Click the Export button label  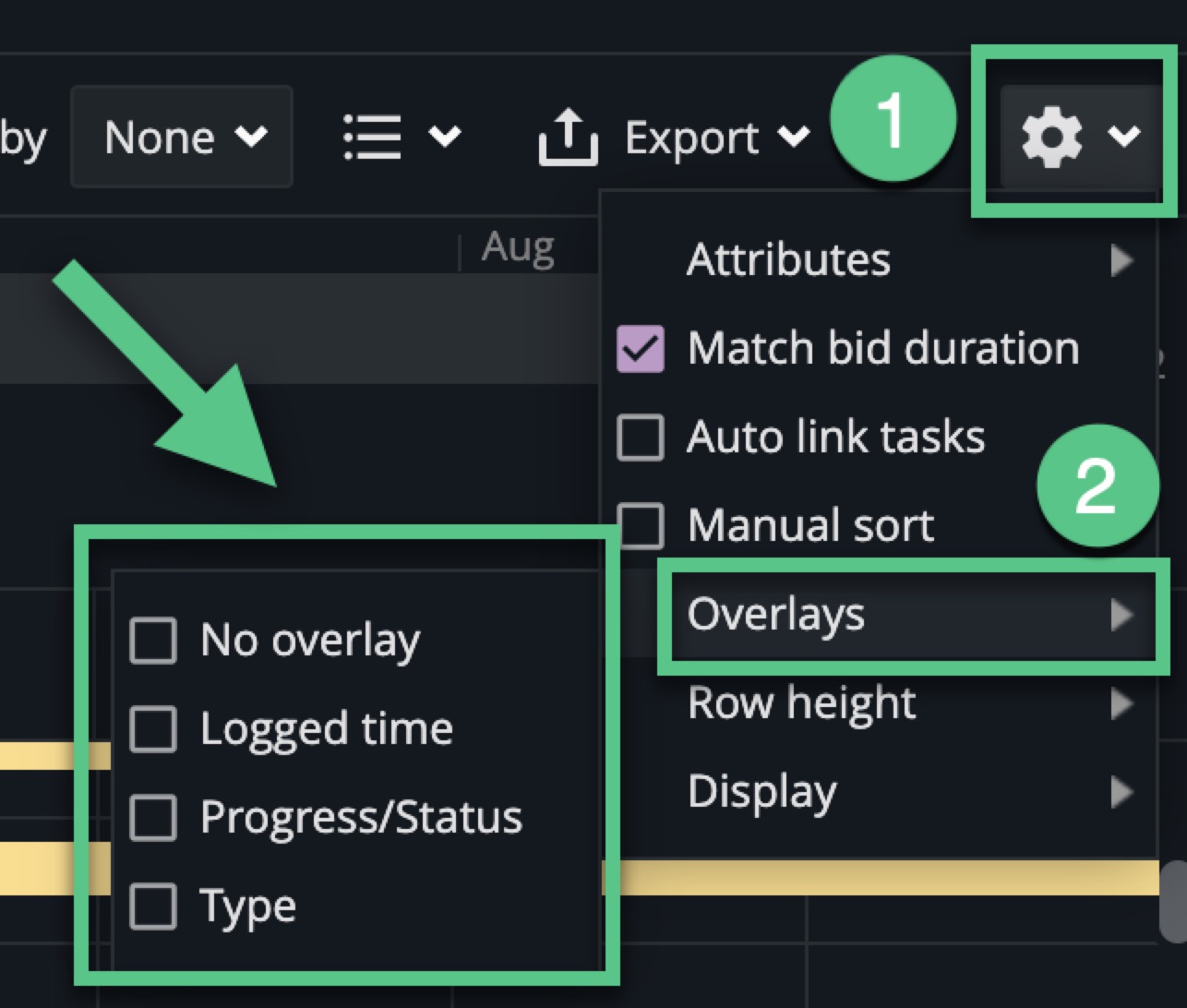(x=691, y=138)
